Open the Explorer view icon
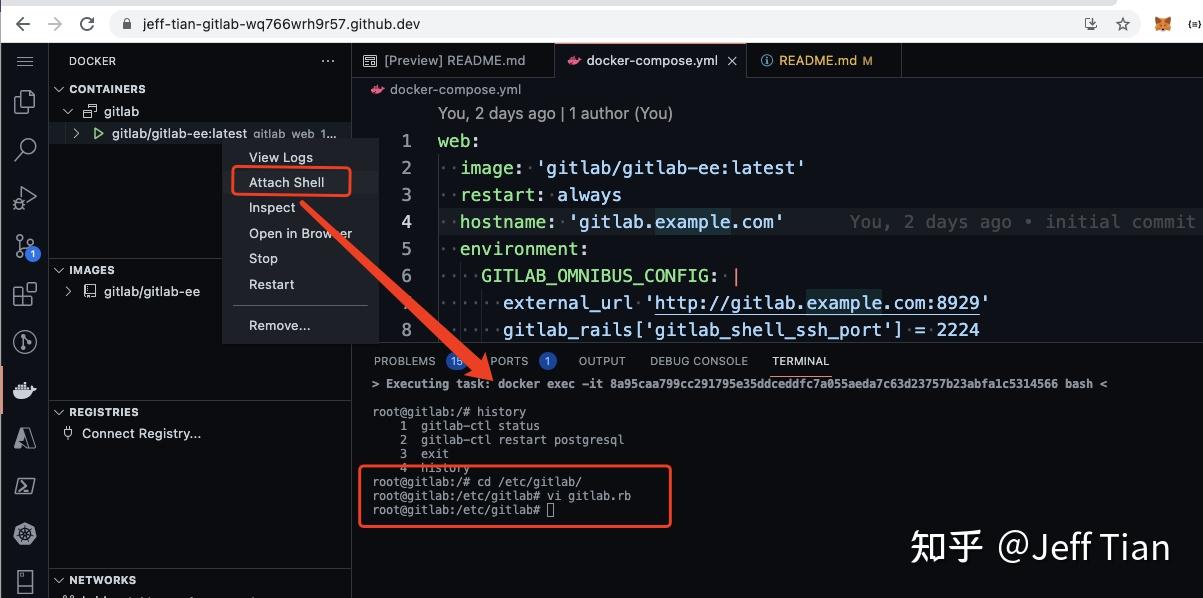This screenshot has width=1203, height=598. 25,101
